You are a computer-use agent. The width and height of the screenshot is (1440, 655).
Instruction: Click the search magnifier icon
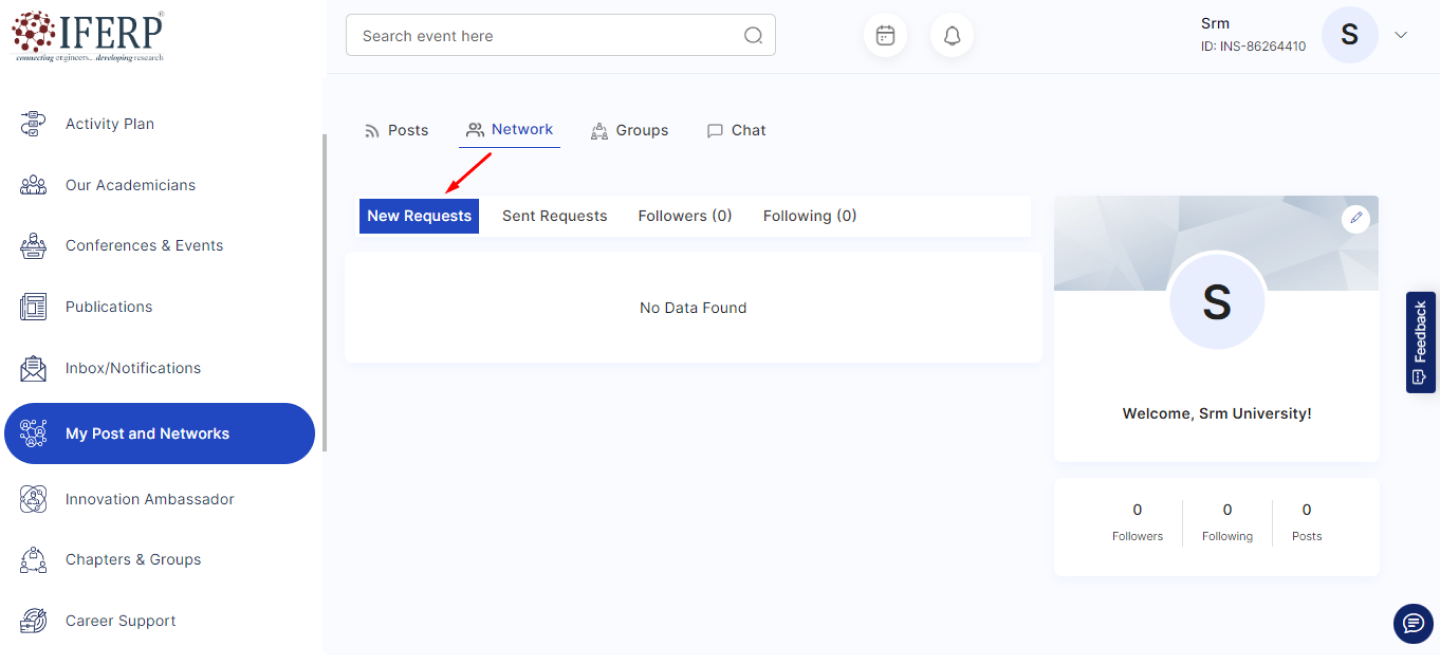click(x=753, y=36)
